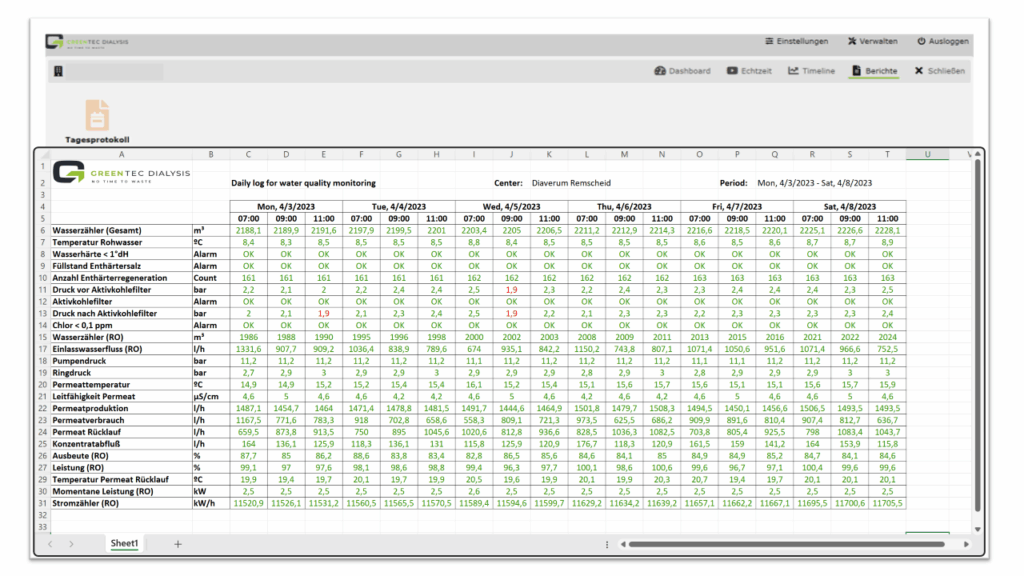The width and height of the screenshot is (1024, 576).
Task: Select the Berichte reports tab
Action: pyautogui.click(x=873, y=71)
